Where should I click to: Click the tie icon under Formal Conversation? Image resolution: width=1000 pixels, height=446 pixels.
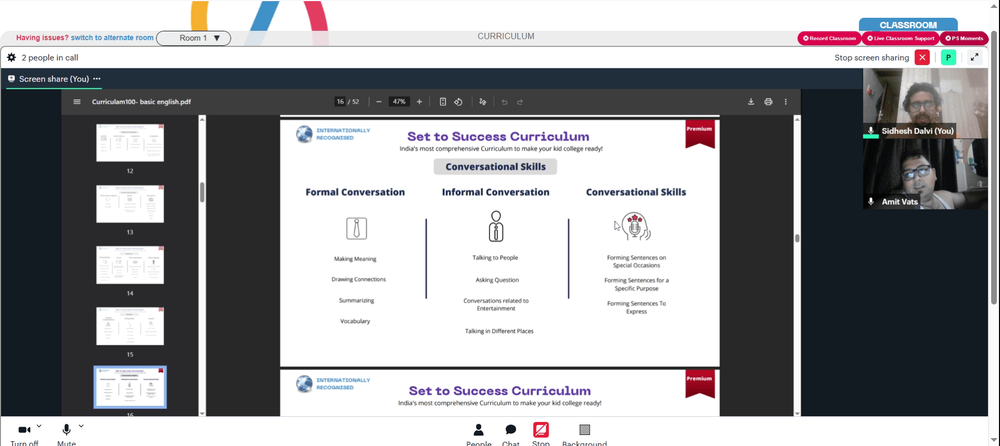357,228
